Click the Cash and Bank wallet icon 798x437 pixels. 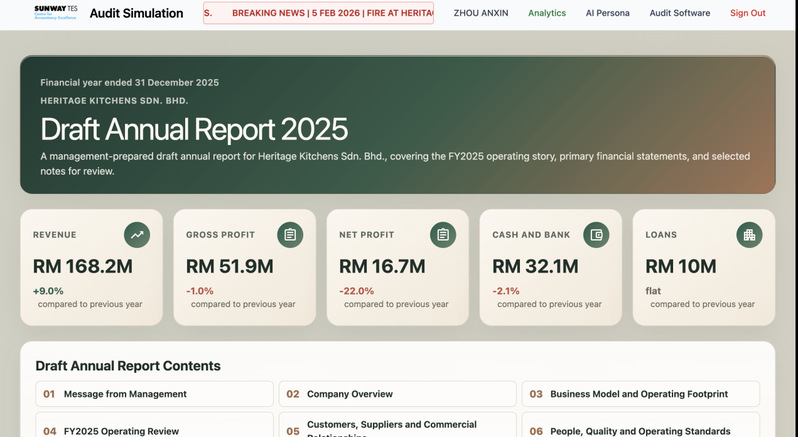[x=596, y=235]
